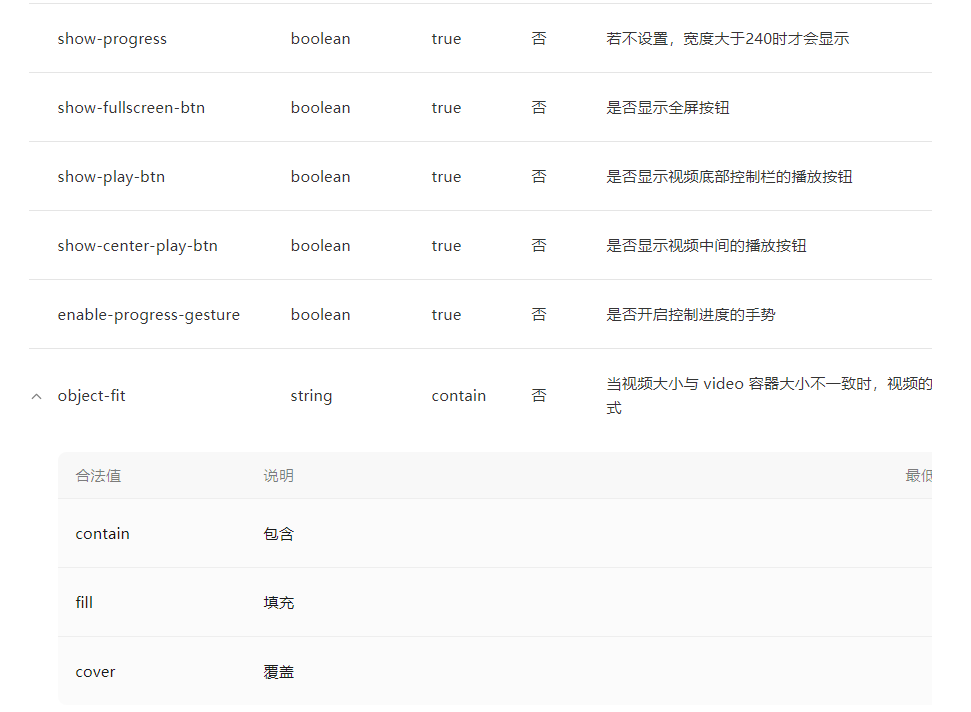The height and width of the screenshot is (712, 971).
Task: Click the fill legal value cell
Action: click(84, 603)
